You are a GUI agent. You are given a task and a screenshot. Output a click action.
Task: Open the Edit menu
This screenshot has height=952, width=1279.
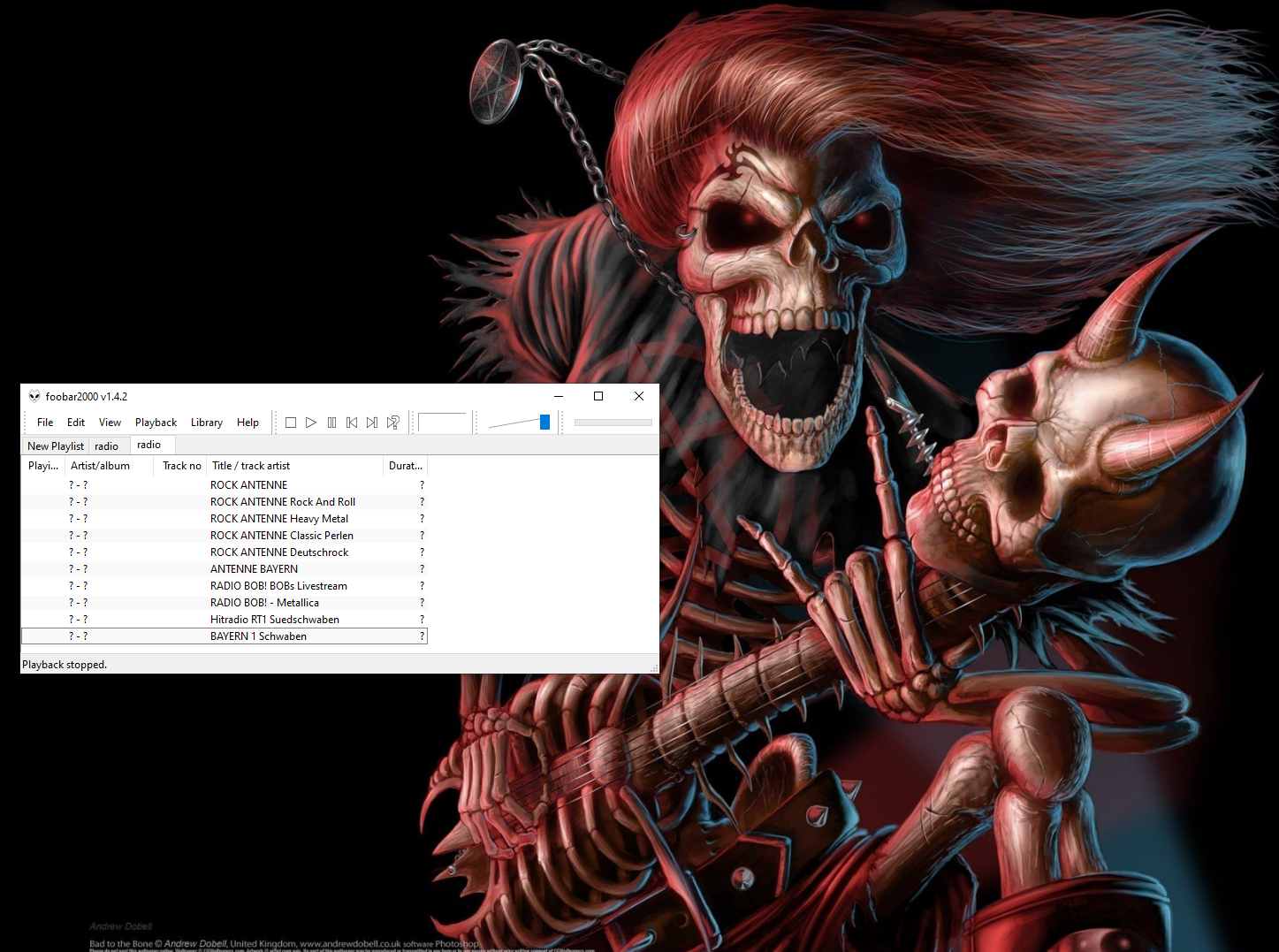76,423
